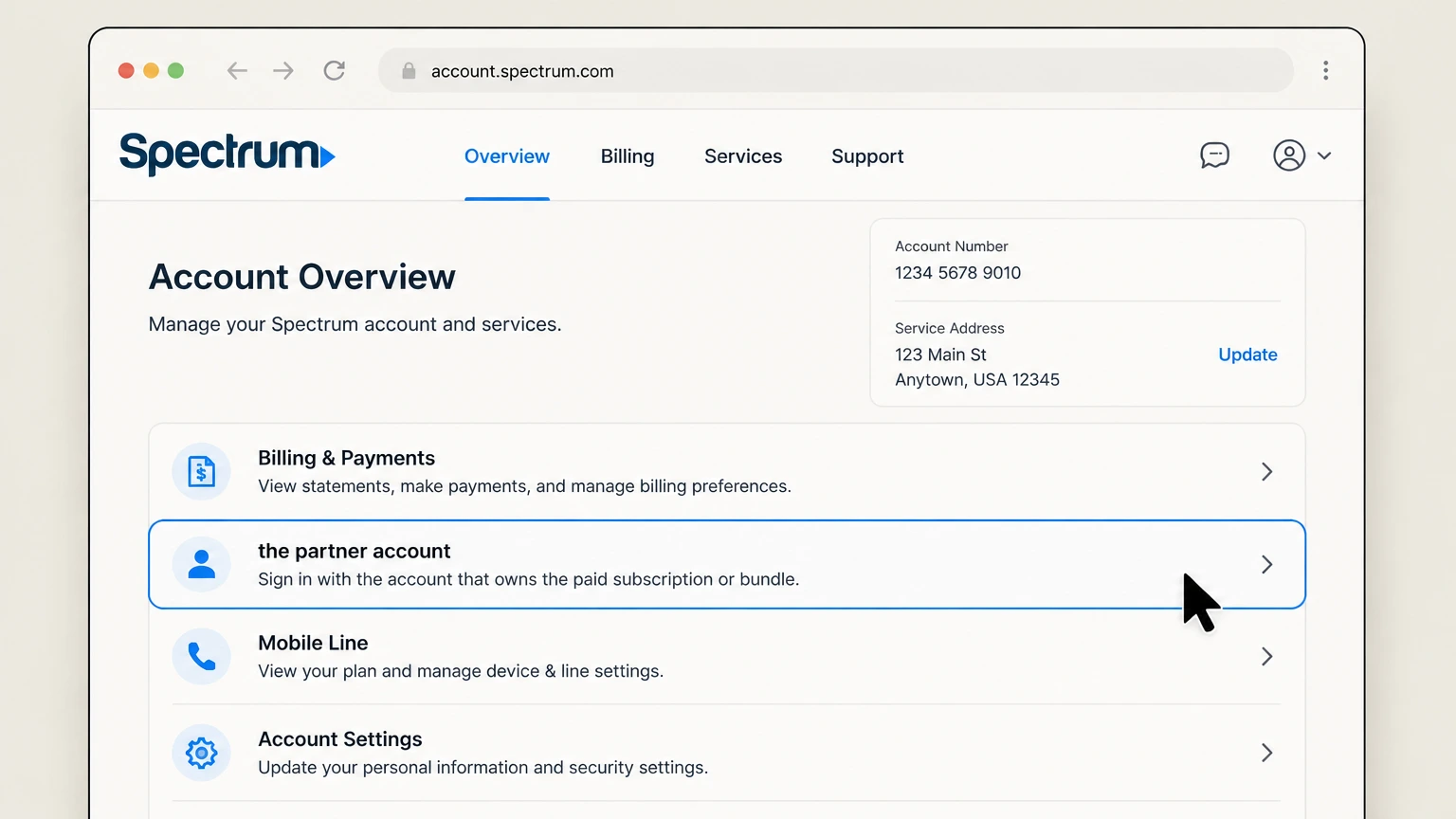The height and width of the screenshot is (819, 1456).
Task: Click the user profile avatar icon
Action: (x=1289, y=155)
